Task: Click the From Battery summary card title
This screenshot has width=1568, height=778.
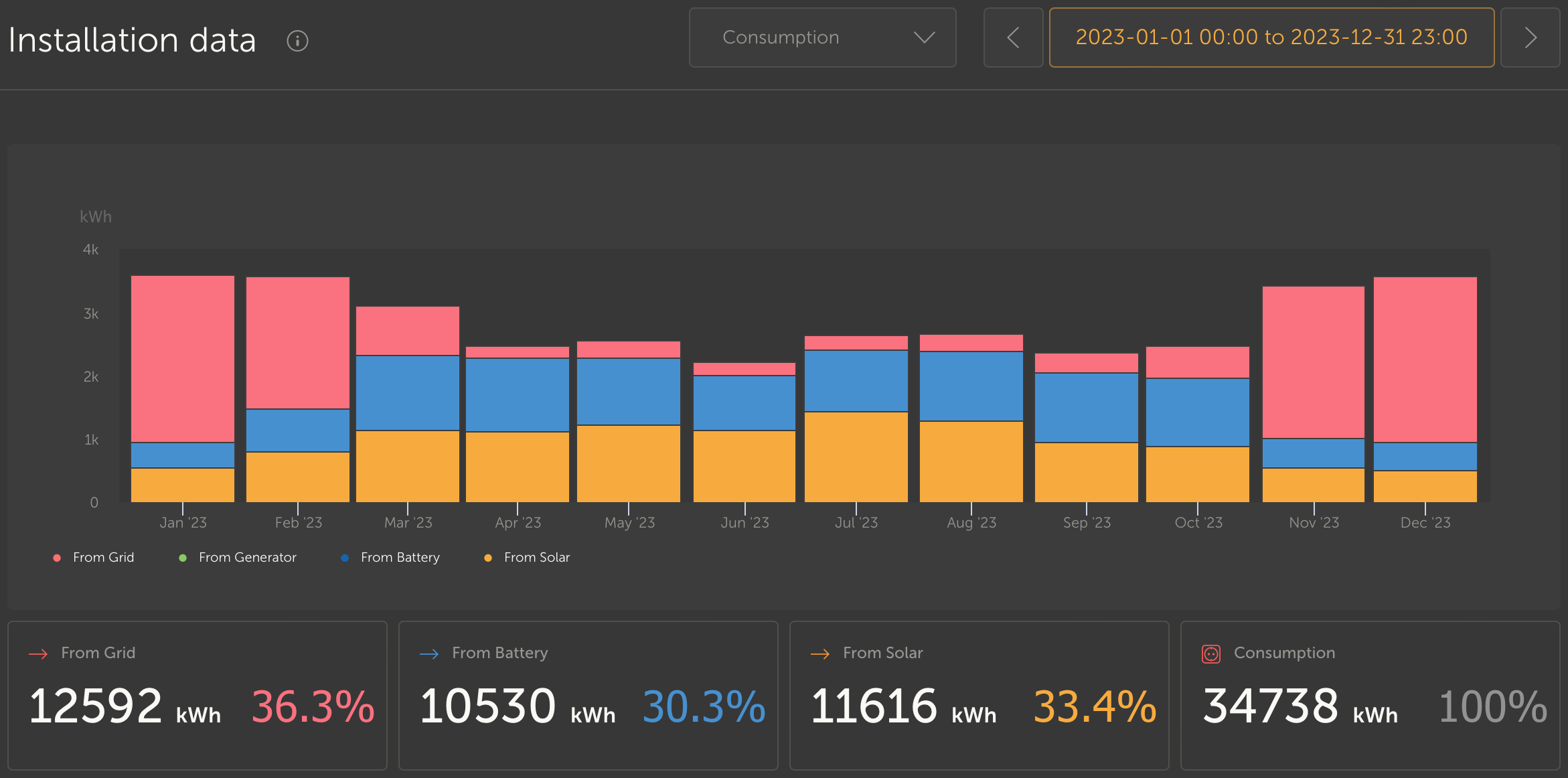Action: (x=500, y=653)
